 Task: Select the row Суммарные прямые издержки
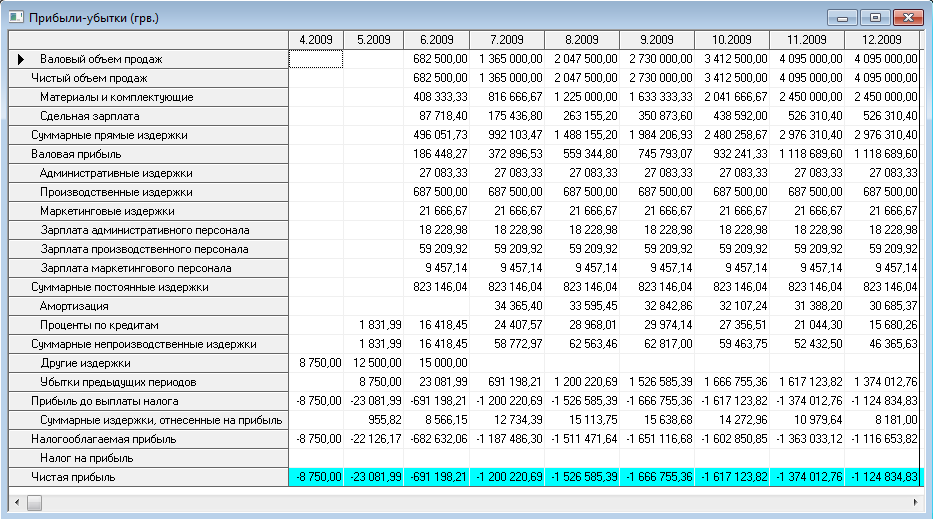point(149,135)
